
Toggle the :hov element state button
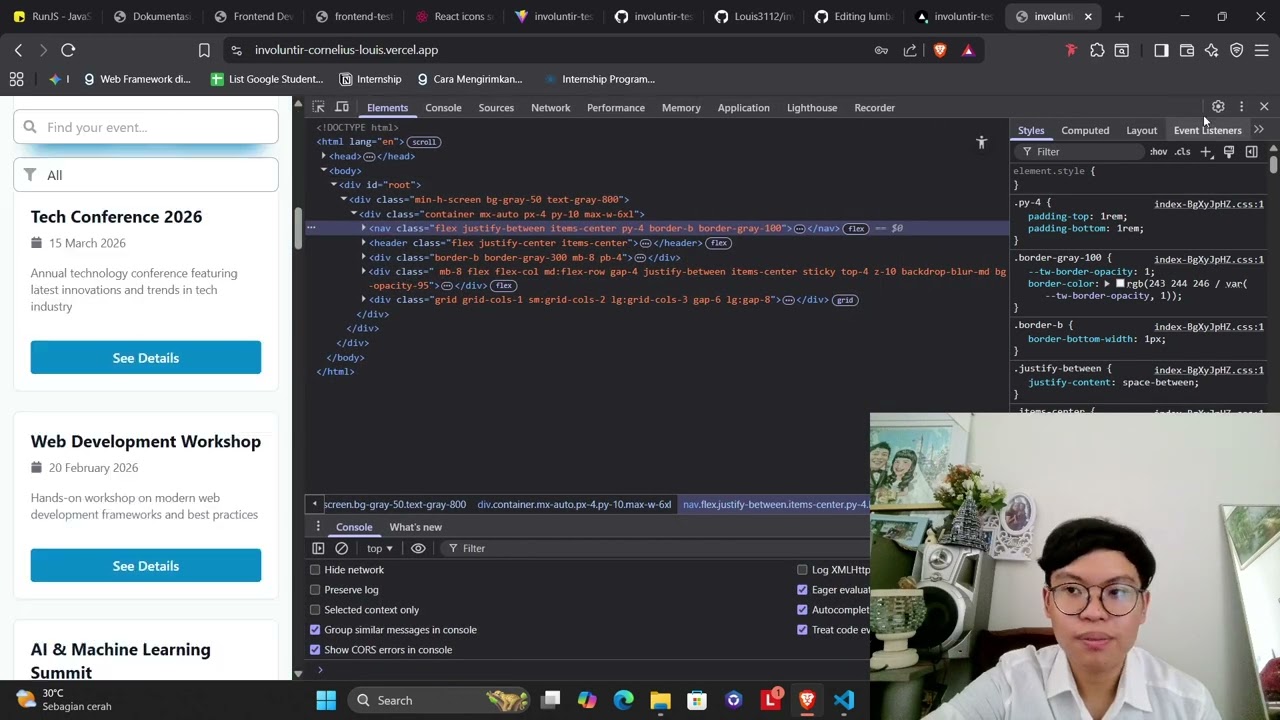pos(1158,152)
